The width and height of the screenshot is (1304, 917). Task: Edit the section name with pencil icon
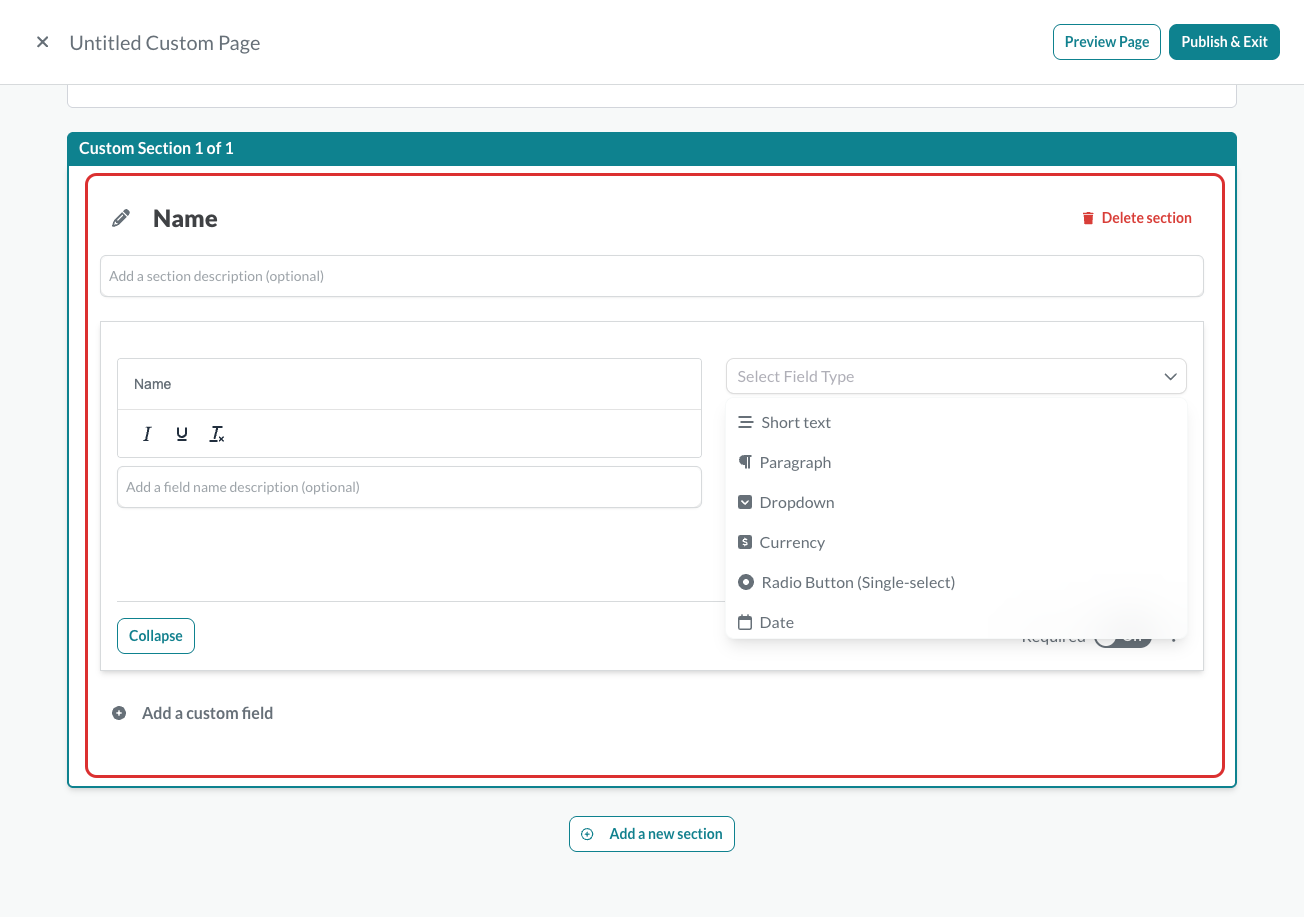click(121, 218)
